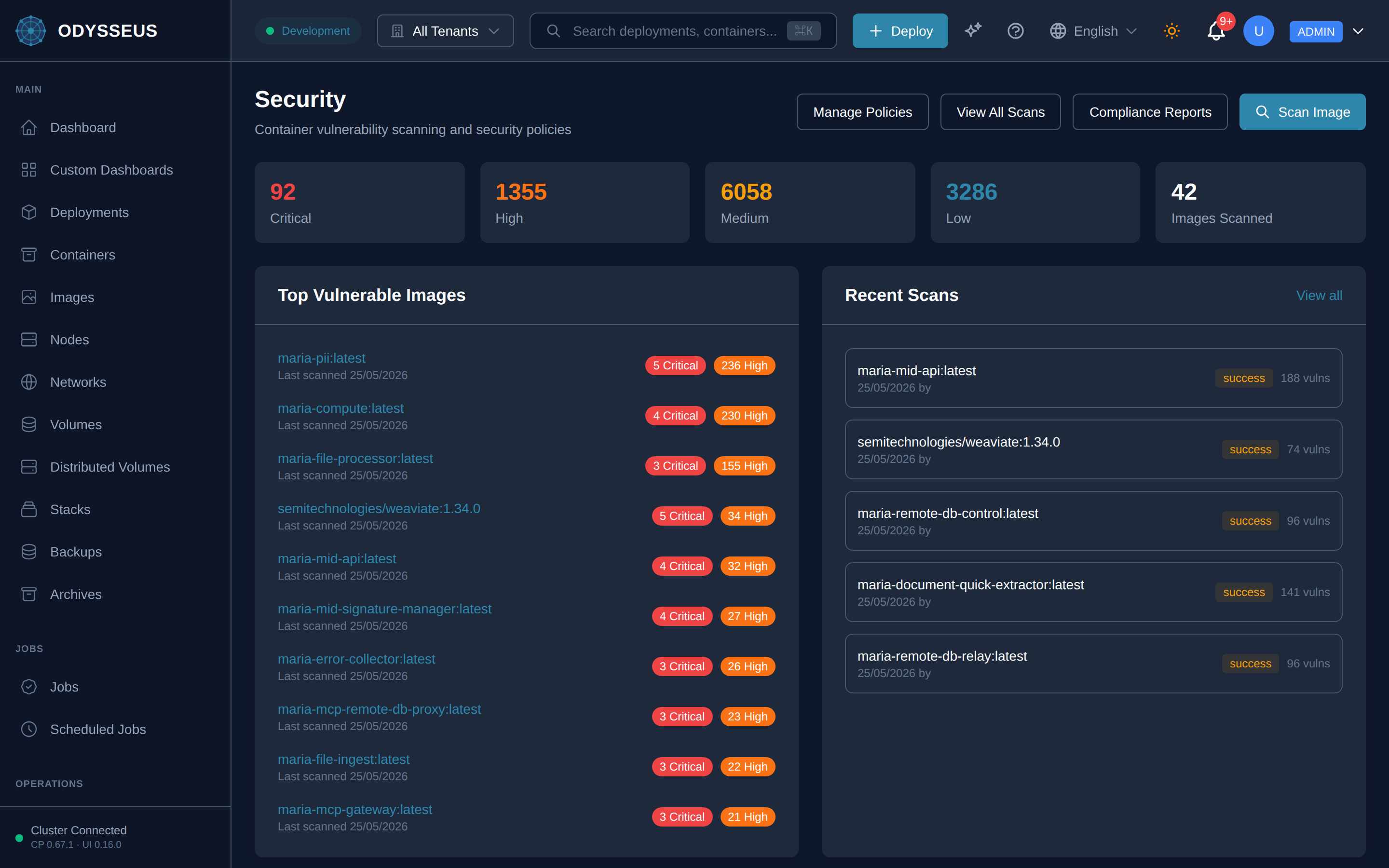1389x868 pixels.
Task: Open the Dashboard sidebar item
Action: (x=115, y=127)
